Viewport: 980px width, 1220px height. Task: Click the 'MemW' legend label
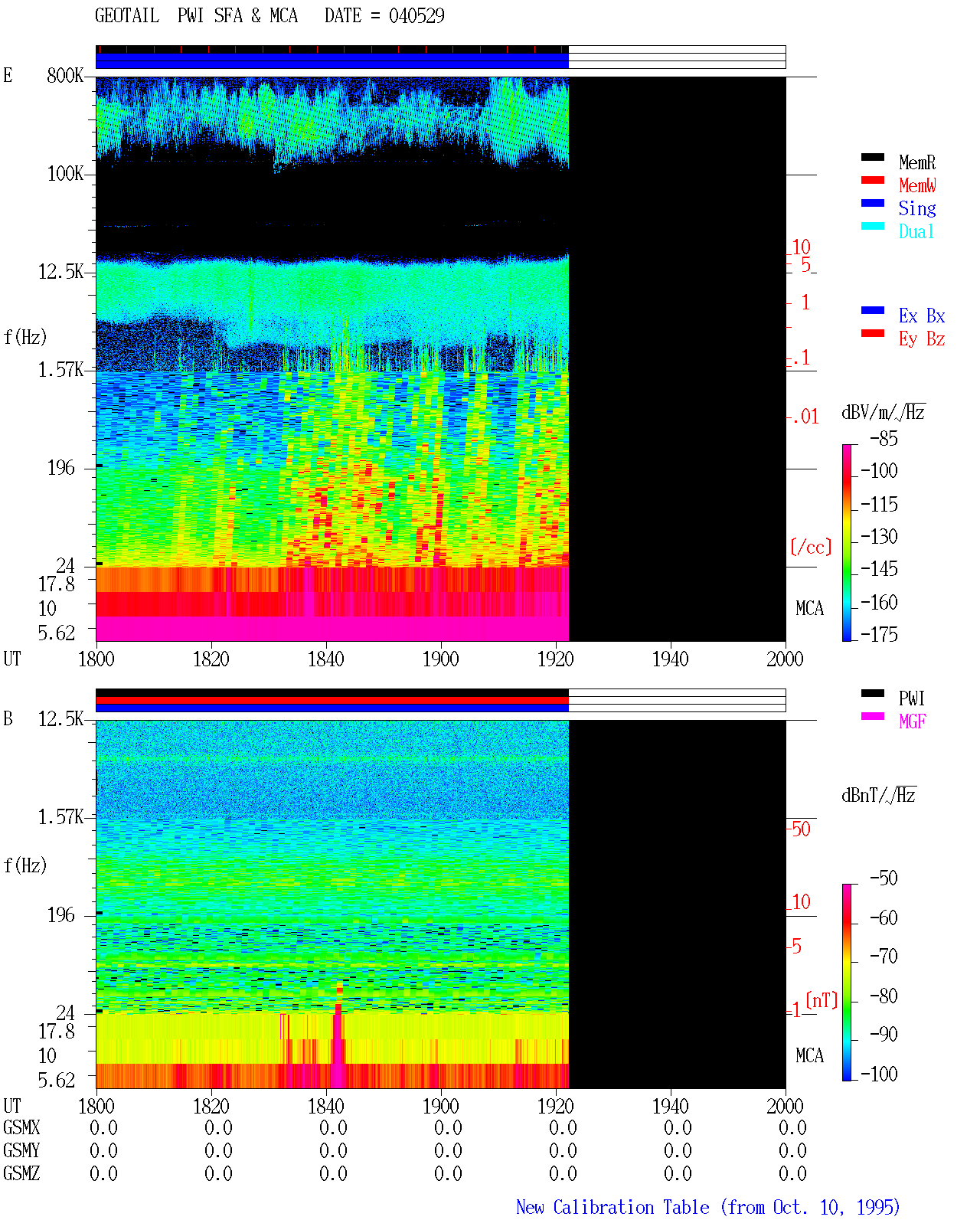click(x=917, y=185)
